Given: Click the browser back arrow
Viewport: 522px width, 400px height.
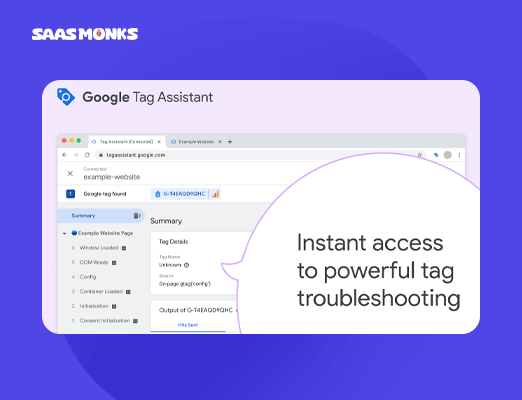Looking at the screenshot, I should pyautogui.click(x=65, y=155).
